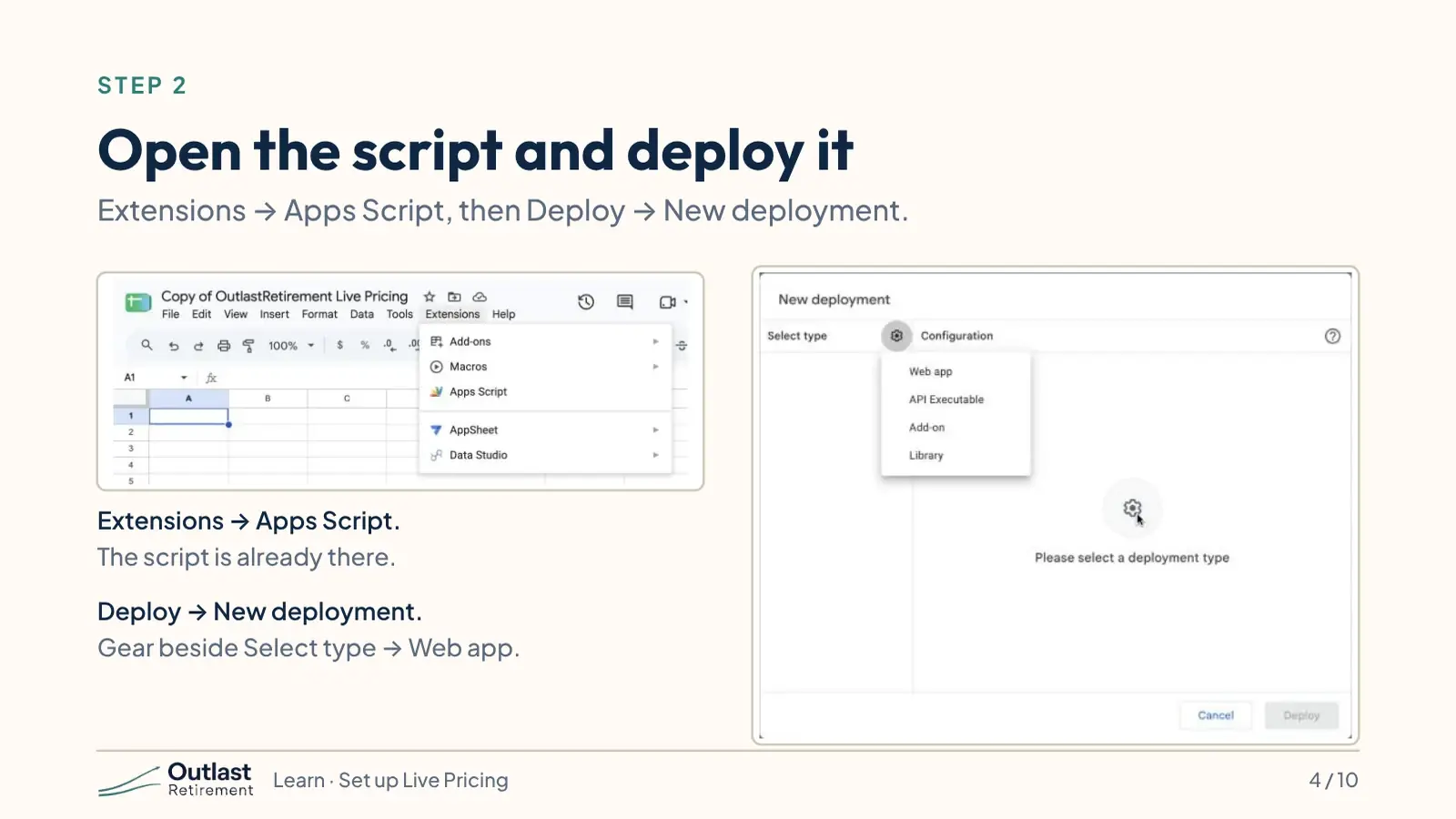Click the video meeting camera icon
This screenshot has width=1456, height=819.
click(667, 302)
